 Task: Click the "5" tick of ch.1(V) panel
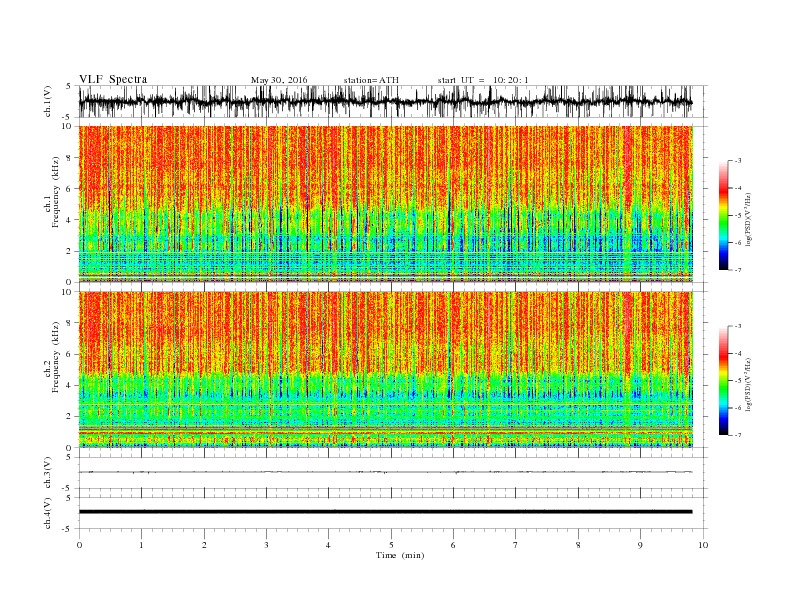tap(69, 86)
